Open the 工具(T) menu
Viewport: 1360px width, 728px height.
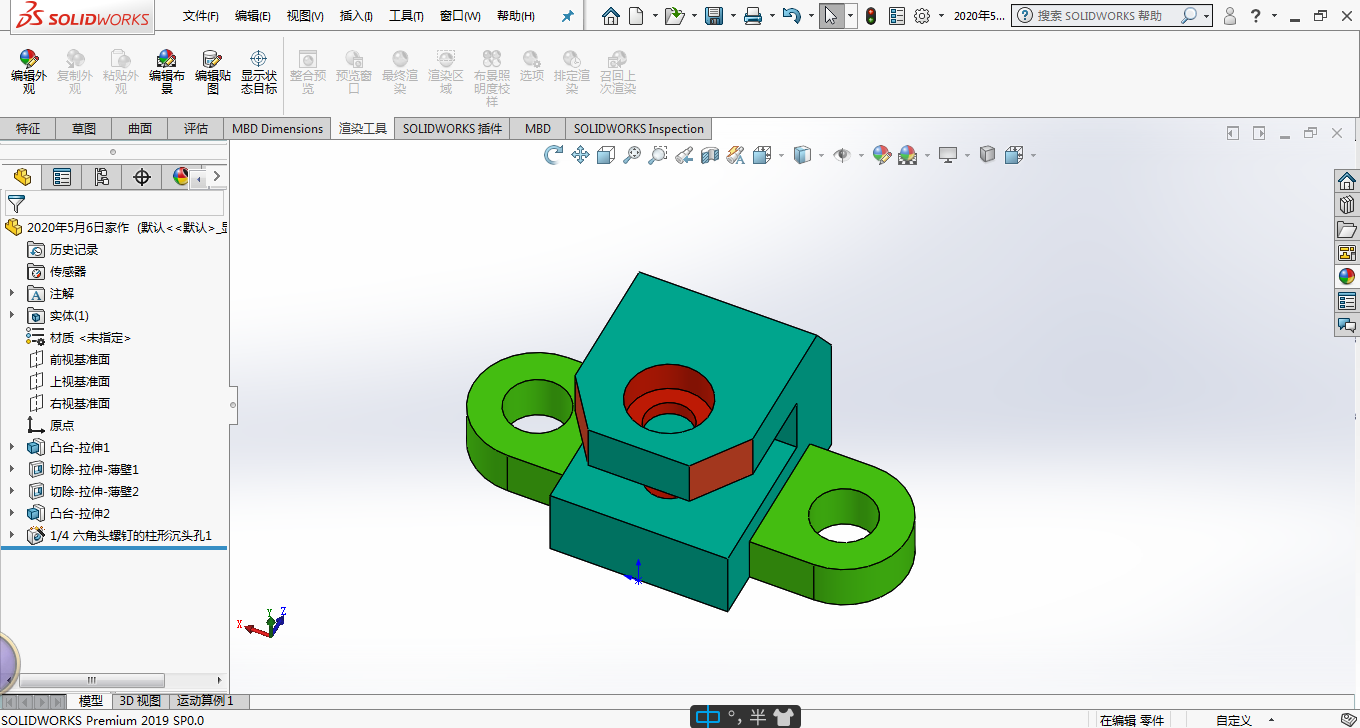tap(405, 16)
